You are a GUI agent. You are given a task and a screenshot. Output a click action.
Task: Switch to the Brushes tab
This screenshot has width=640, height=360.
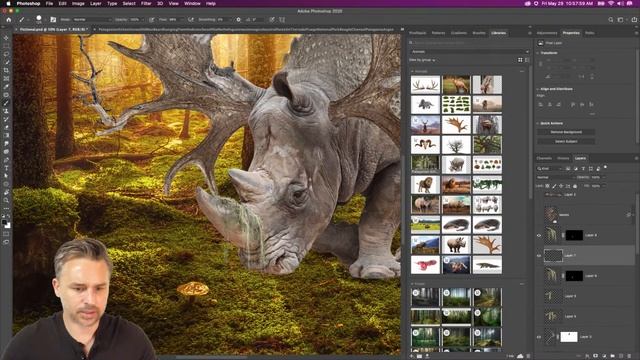click(479, 33)
